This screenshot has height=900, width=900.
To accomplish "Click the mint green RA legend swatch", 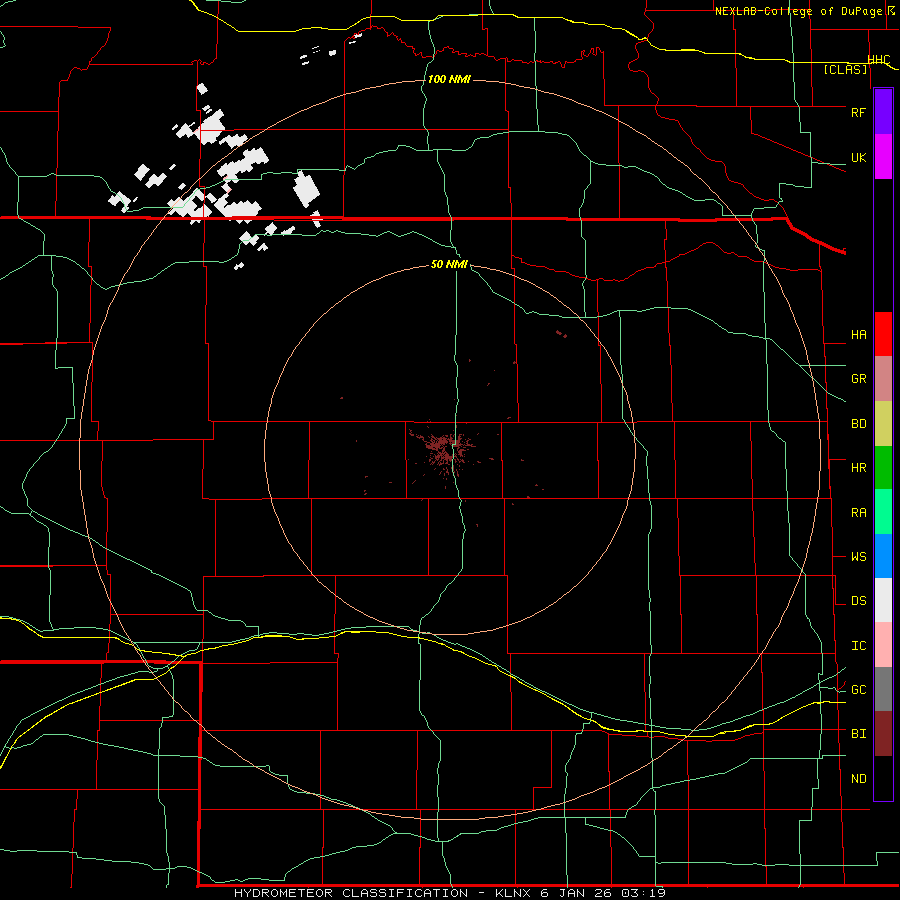I will click(883, 511).
